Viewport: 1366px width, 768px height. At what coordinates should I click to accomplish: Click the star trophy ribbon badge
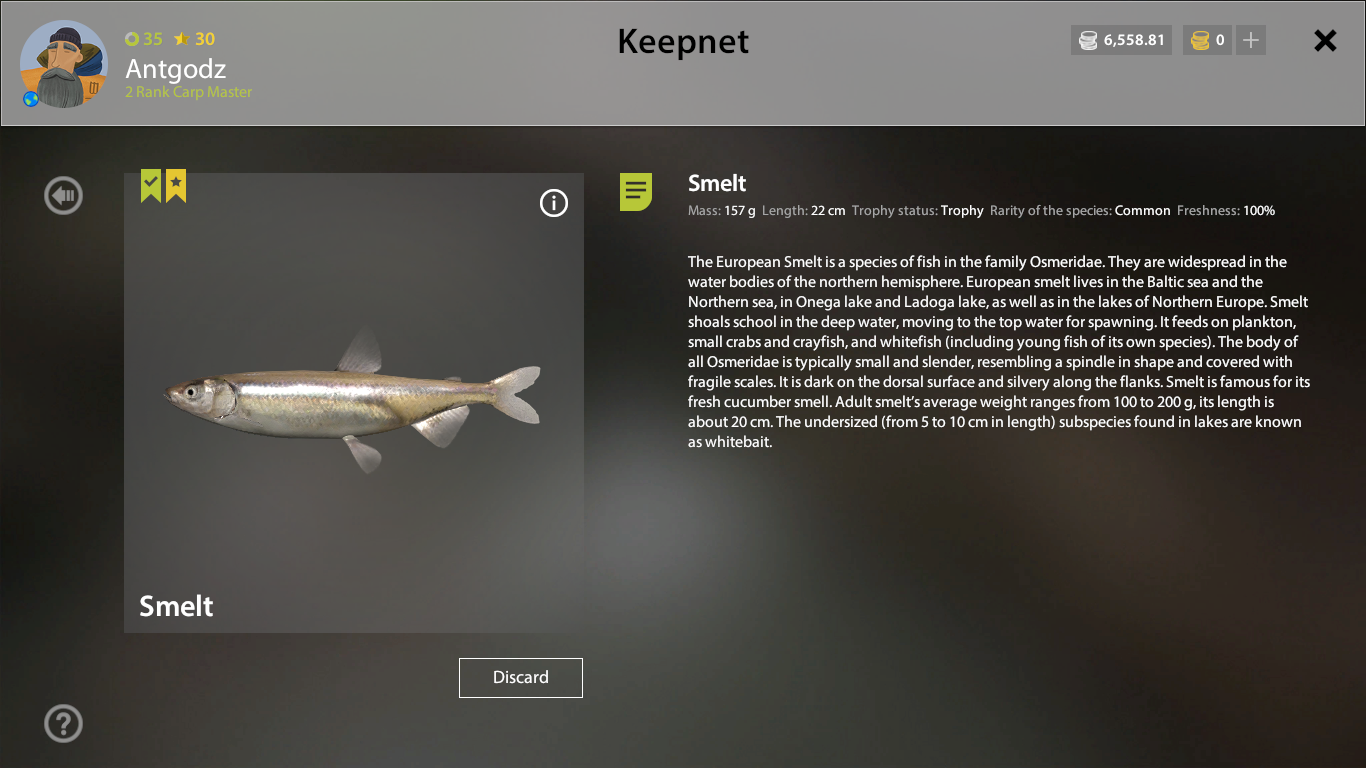pyautogui.click(x=176, y=186)
